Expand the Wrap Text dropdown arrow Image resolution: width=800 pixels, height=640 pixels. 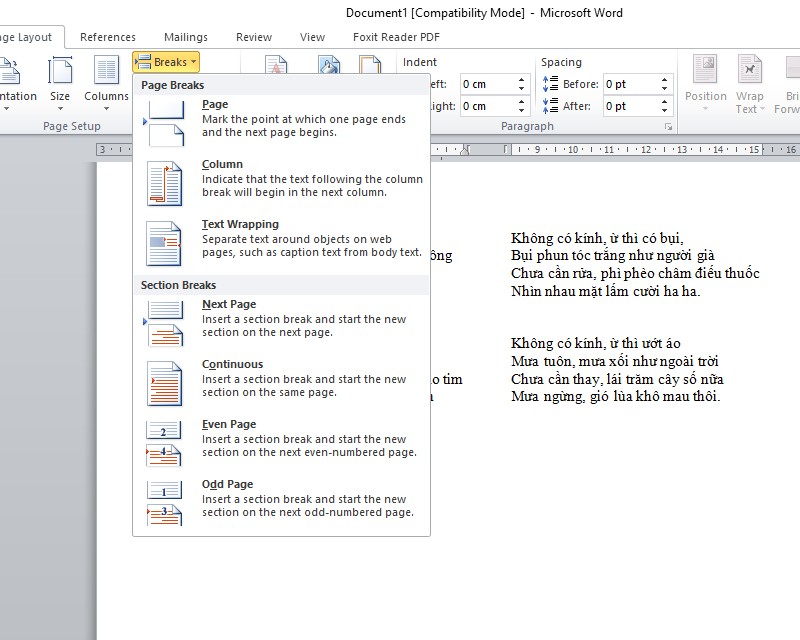pyautogui.click(x=762, y=109)
